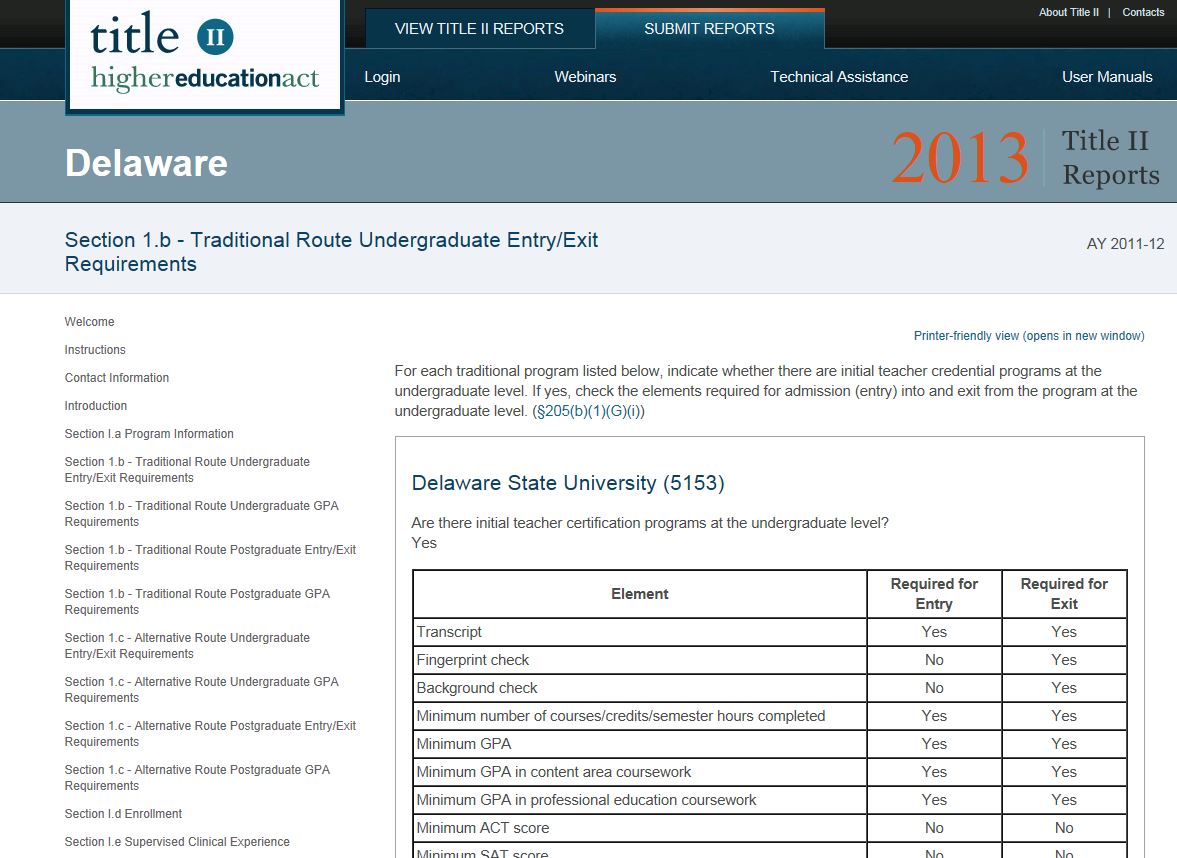
Task: Open Instructions in the sidebar
Action: (95, 350)
